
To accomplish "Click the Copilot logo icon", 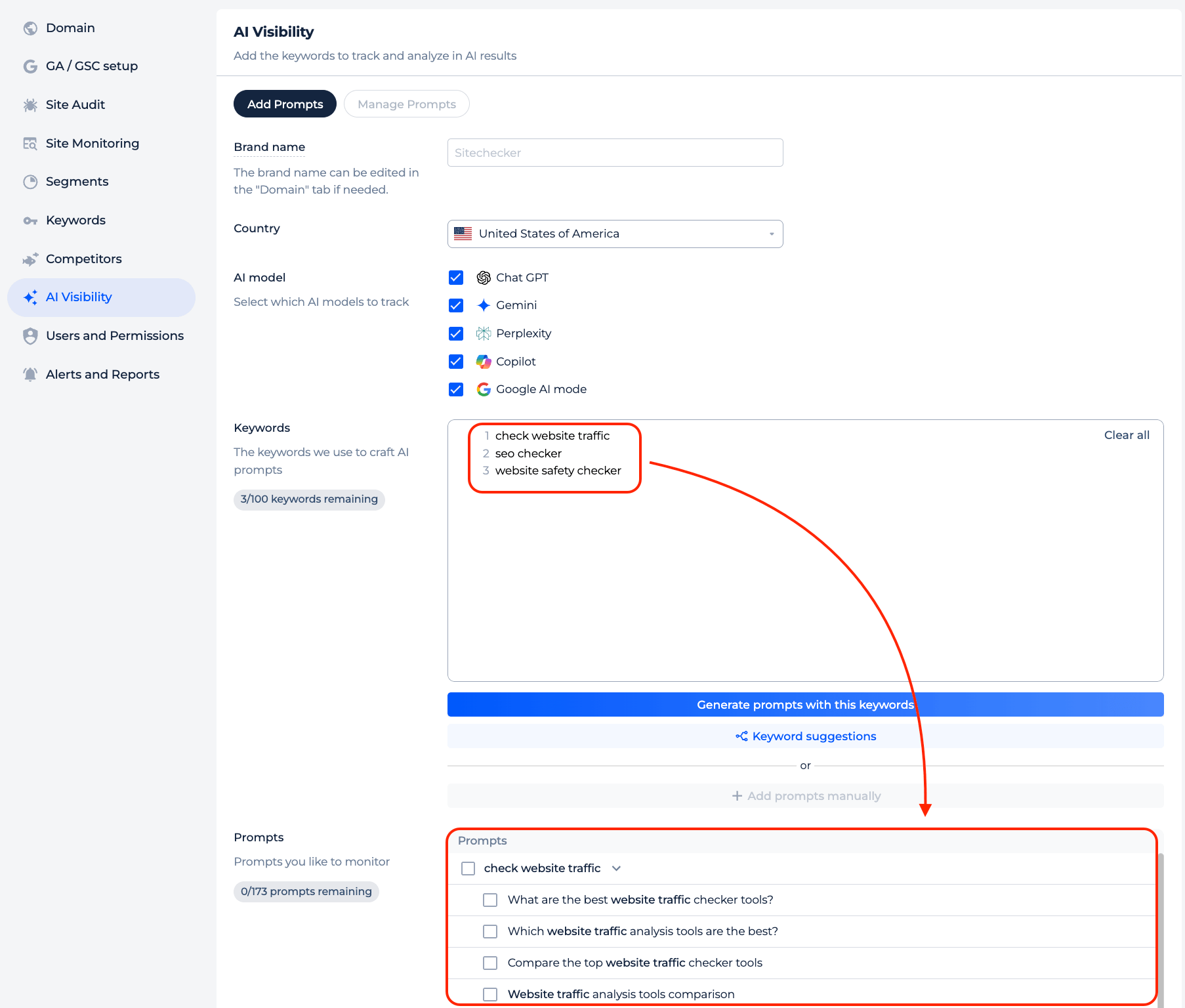I will pyautogui.click(x=484, y=362).
